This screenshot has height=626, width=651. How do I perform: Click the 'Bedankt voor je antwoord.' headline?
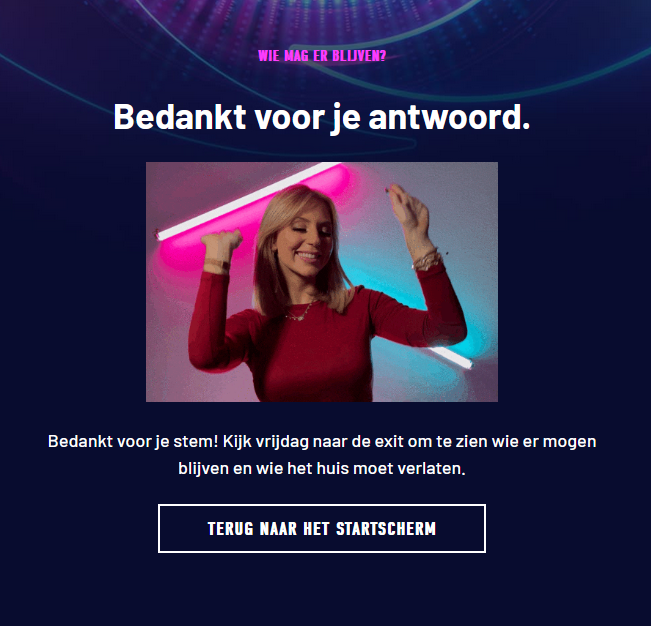[x=322, y=117]
